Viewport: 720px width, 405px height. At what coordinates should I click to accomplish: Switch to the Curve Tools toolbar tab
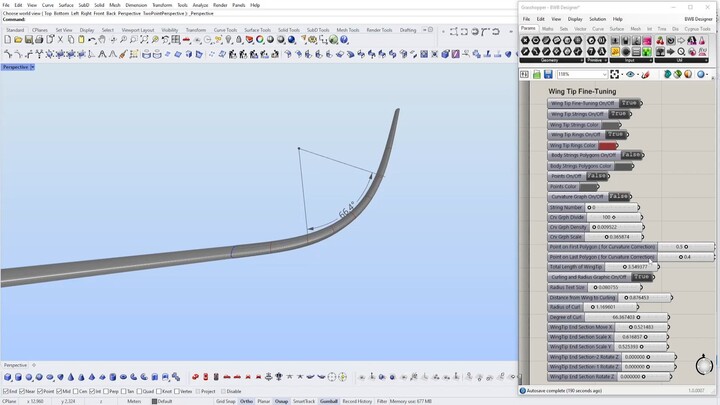coord(224,30)
